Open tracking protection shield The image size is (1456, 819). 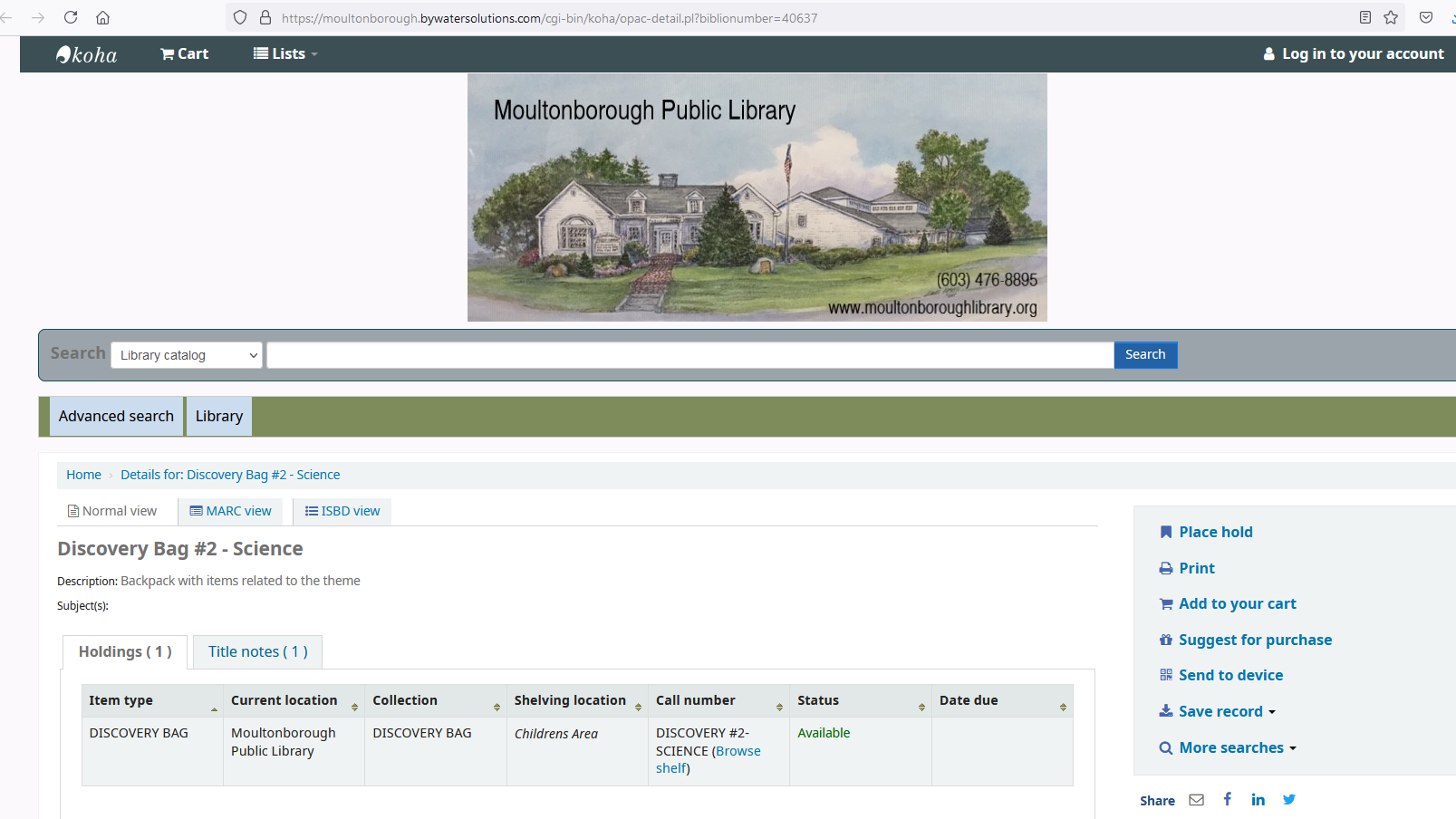pyautogui.click(x=240, y=17)
